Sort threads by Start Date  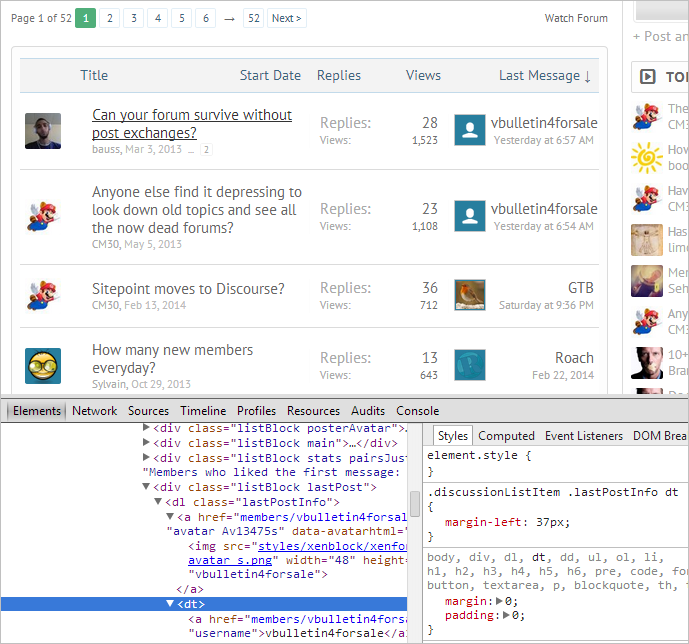pyautogui.click(x=270, y=76)
